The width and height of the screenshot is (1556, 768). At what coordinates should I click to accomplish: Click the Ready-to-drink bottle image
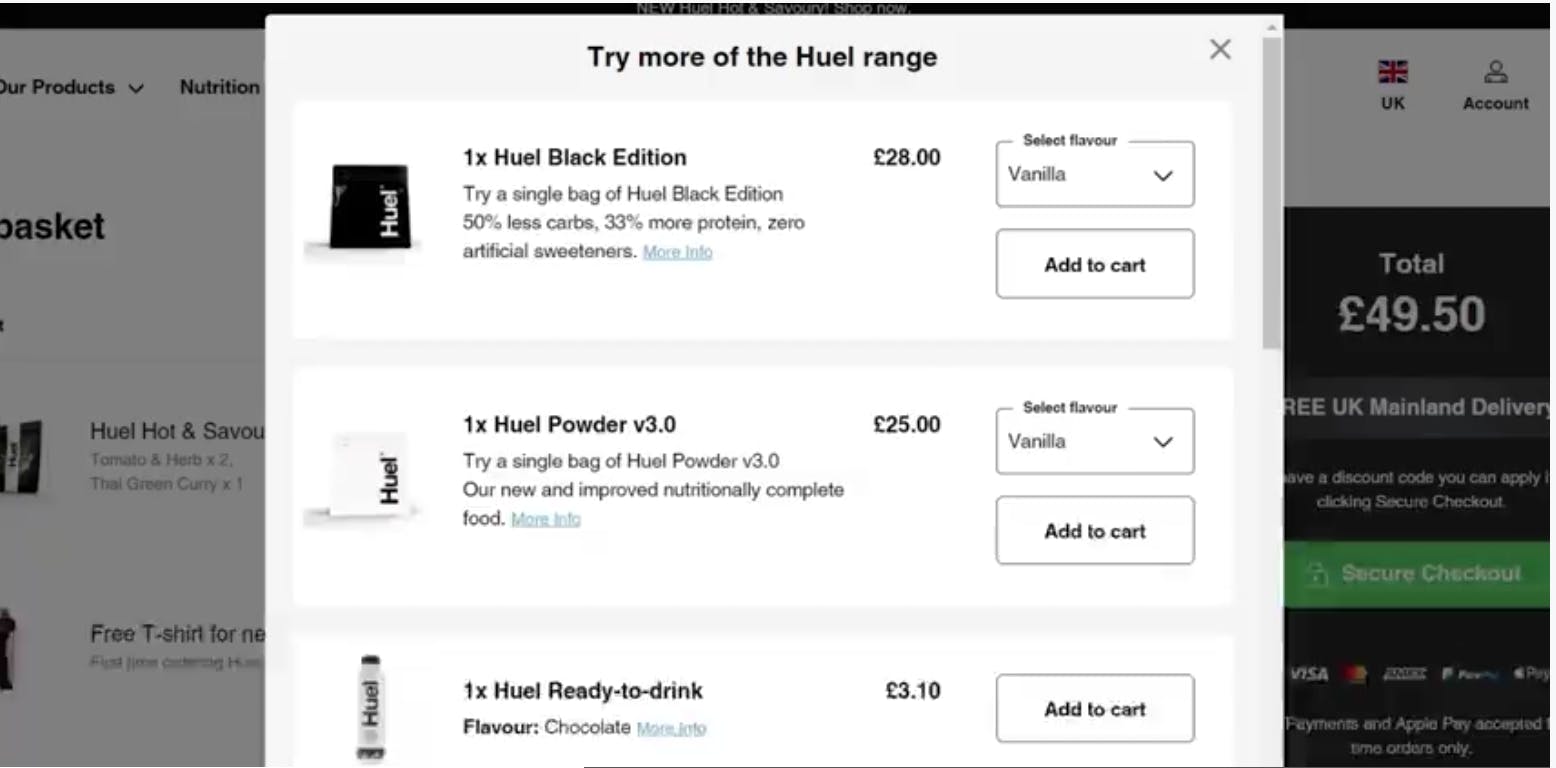(x=371, y=706)
